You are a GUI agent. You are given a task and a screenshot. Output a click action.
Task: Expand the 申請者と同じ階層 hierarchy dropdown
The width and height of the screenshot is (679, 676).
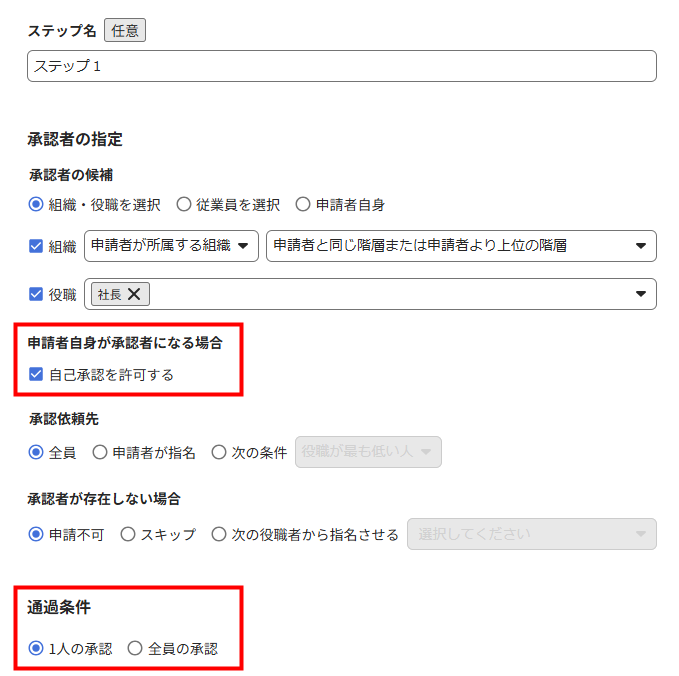tap(461, 246)
